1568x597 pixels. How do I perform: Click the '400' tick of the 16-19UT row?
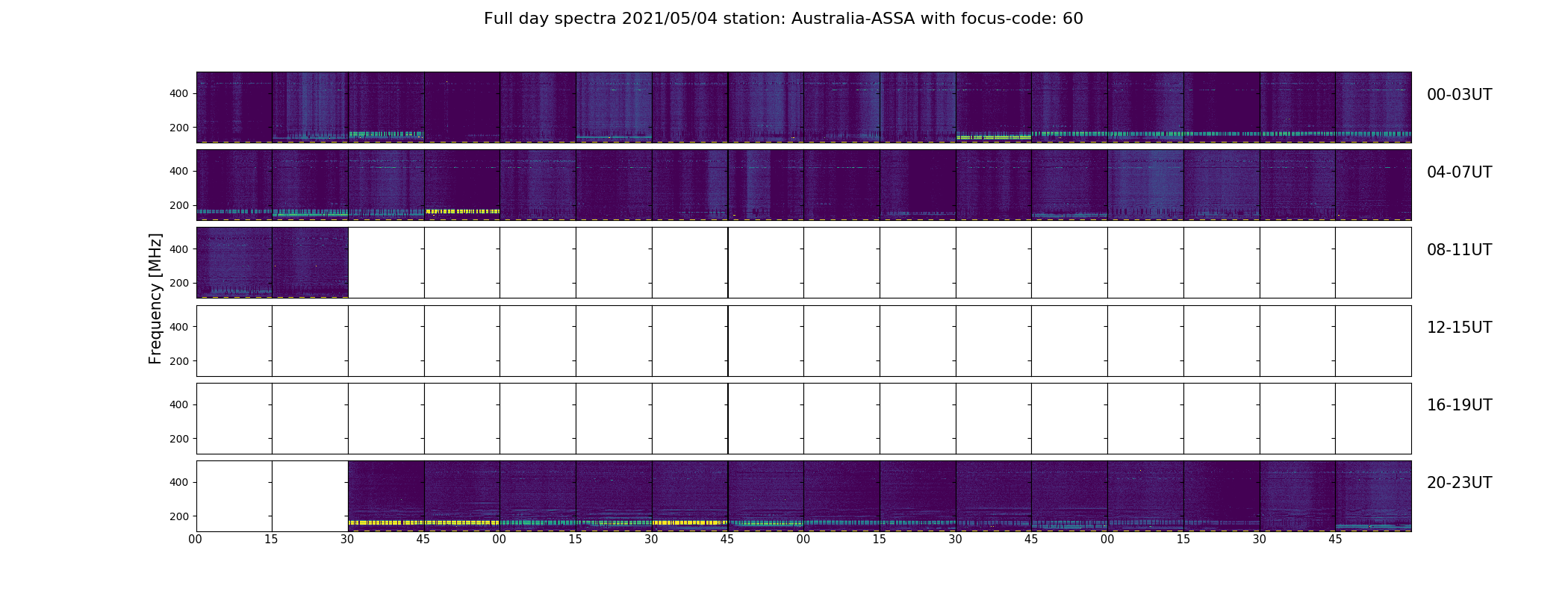point(179,404)
